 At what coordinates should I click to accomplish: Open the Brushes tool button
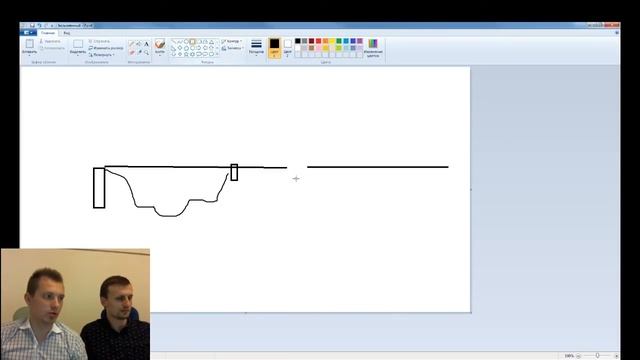point(160,47)
